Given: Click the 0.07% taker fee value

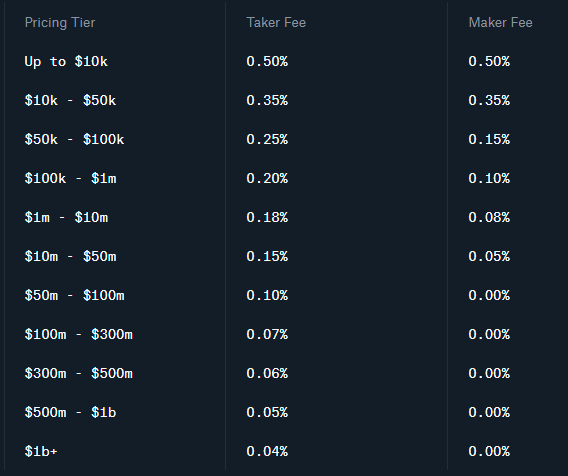Looking at the screenshot, I should click(x=267, y=334).
